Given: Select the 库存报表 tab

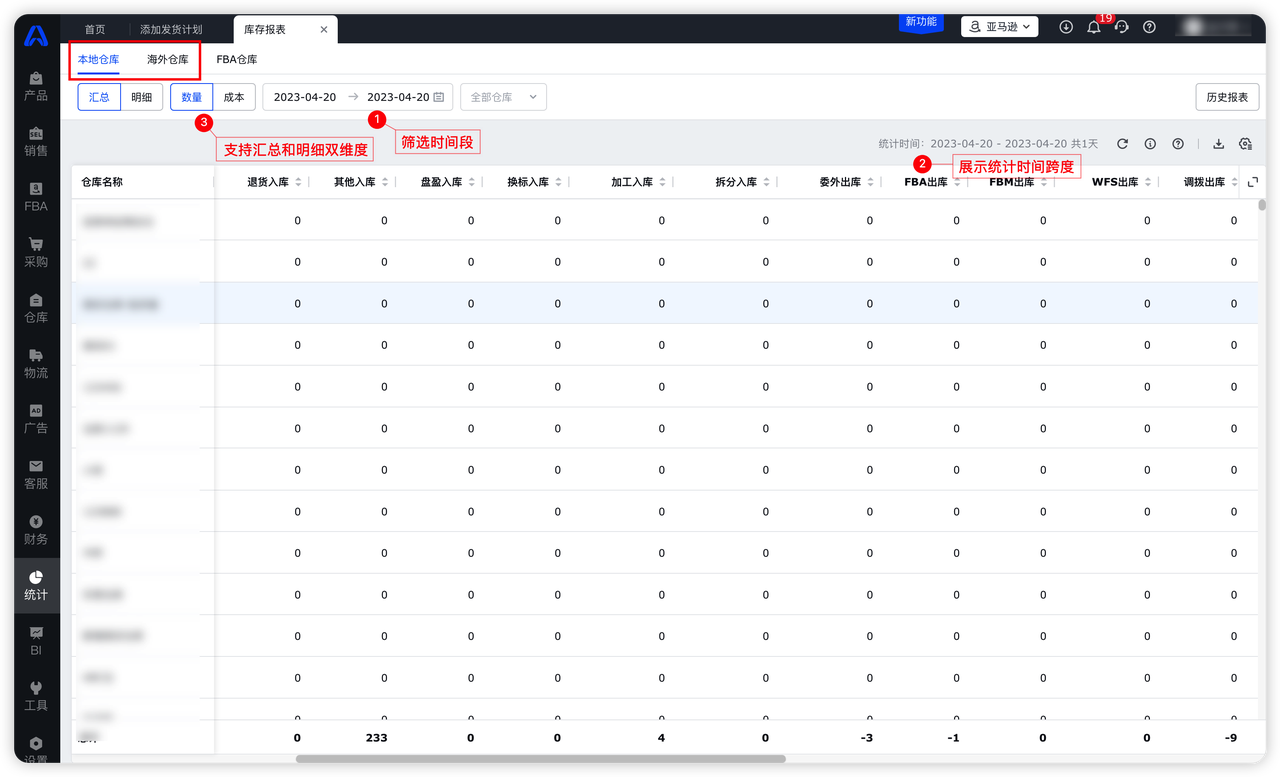Looking at the screenshot, I should click(265, 30).
